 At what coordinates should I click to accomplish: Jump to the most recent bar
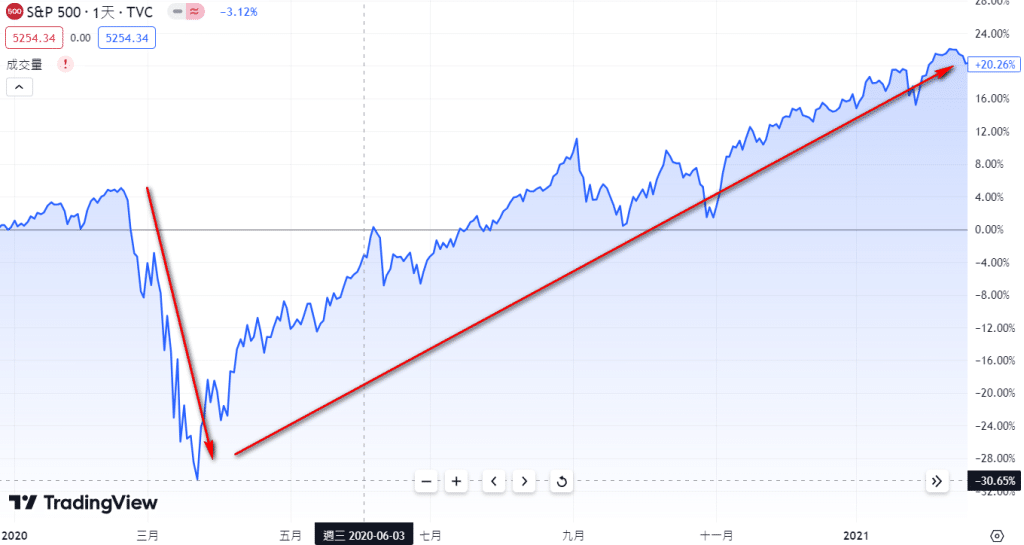937,481
